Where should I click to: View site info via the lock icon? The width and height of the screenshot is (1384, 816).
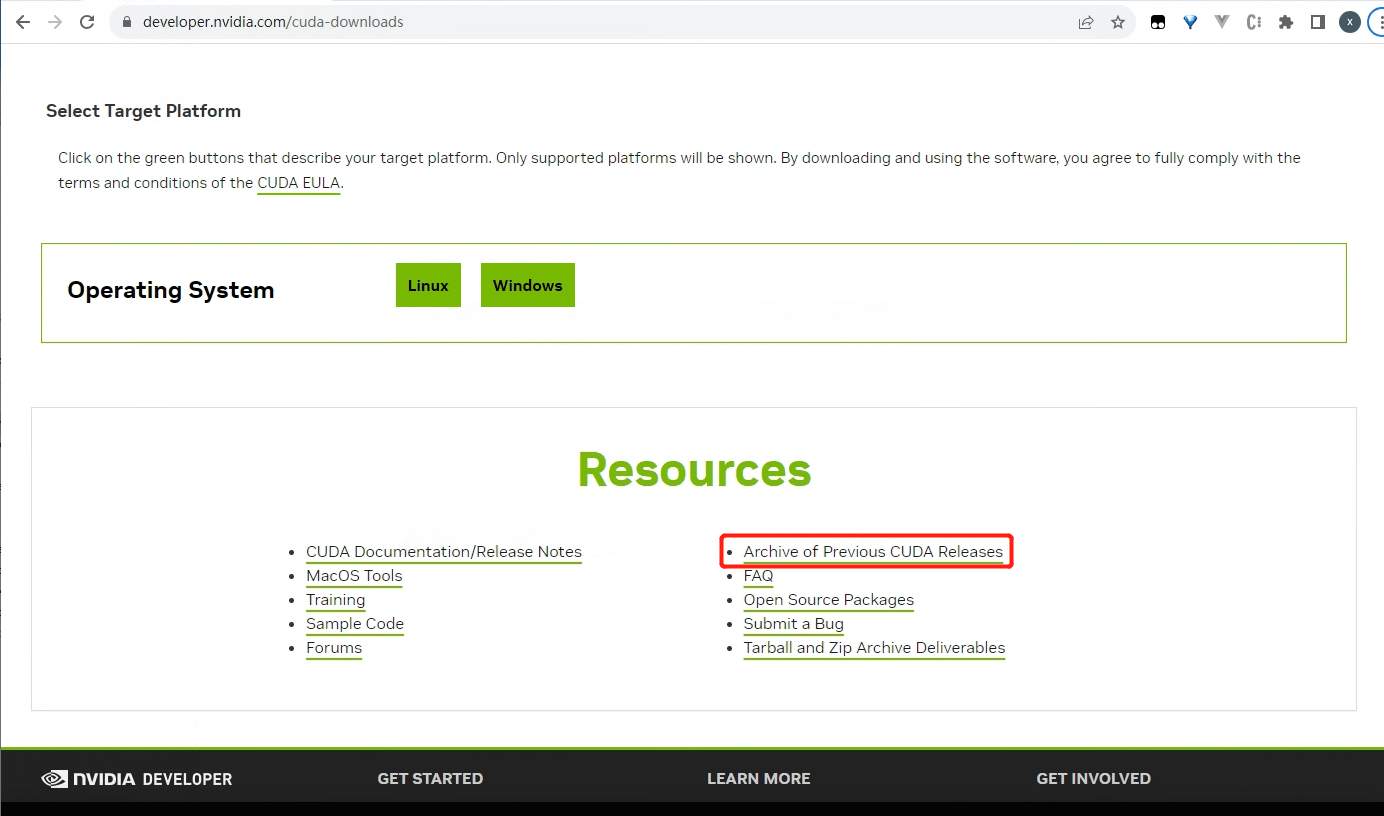tap(126, 21)
